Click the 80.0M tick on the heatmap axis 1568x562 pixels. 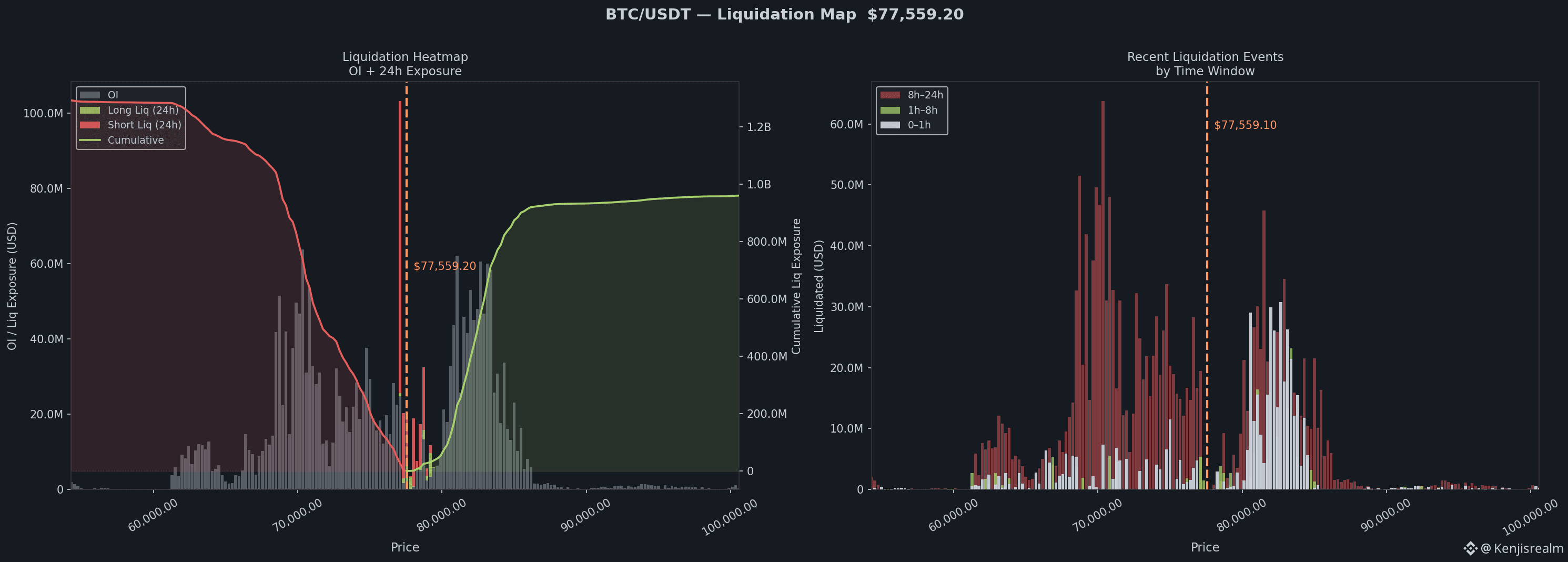pyautogui.click(x=46, y=189)
